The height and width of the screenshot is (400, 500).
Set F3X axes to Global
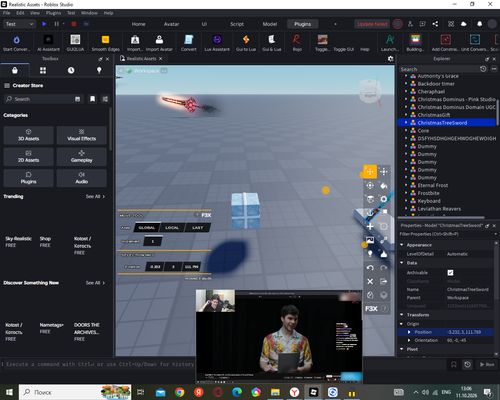[x=147, y=228]
